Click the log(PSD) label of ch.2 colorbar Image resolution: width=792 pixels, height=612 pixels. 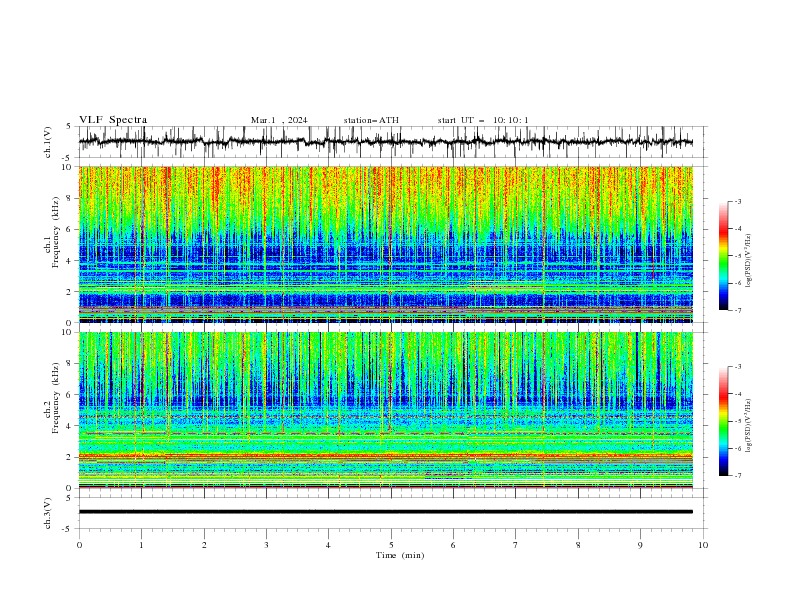pyautogui.click(x=748, y=425)
